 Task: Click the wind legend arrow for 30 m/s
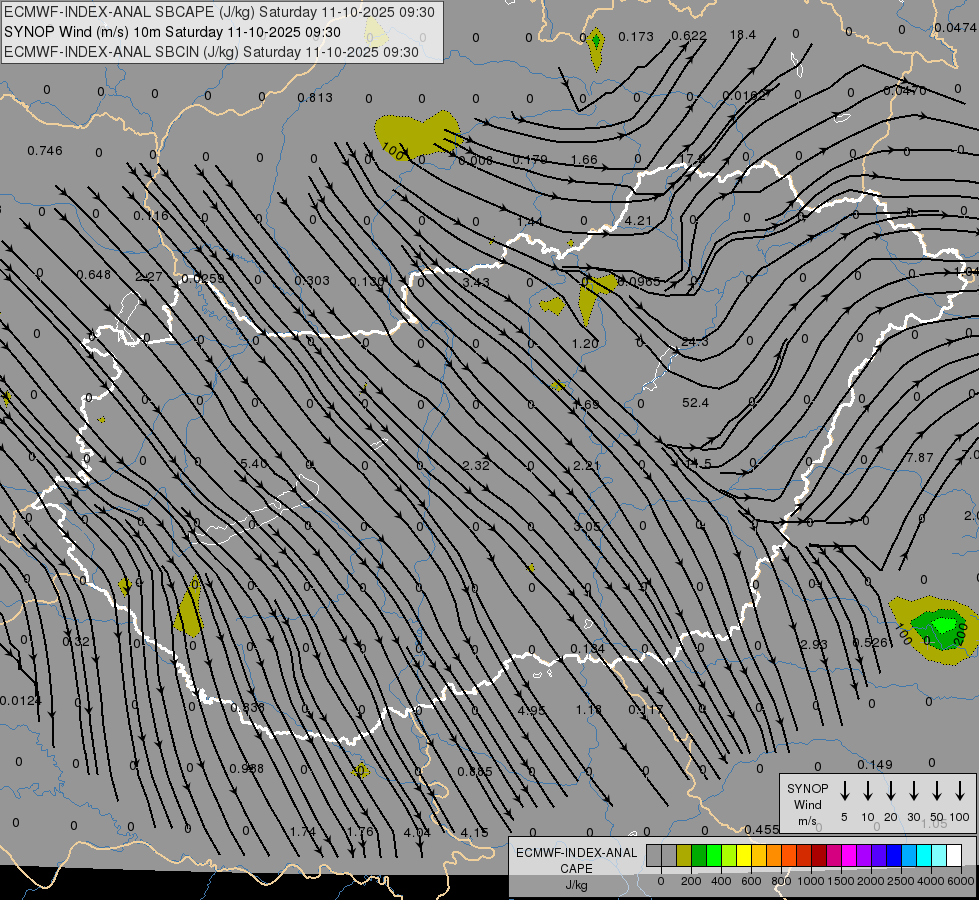pos(913,791)
